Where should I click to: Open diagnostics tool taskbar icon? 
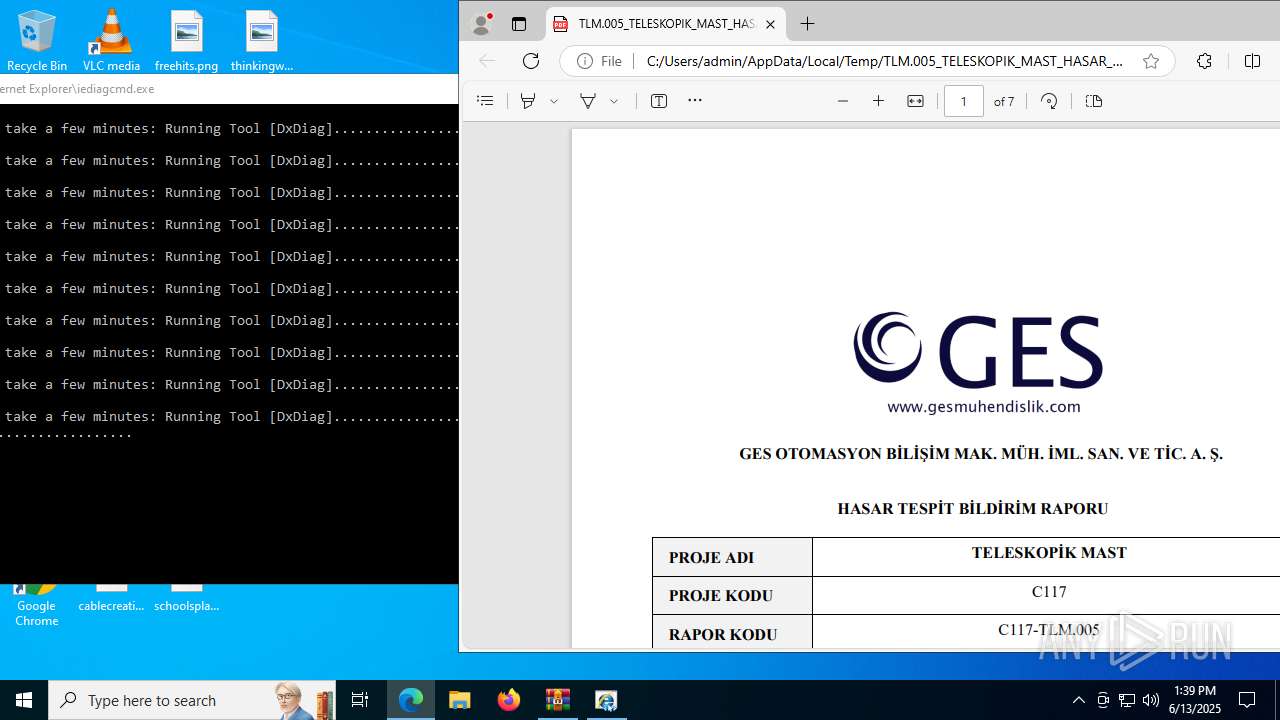pos(606,700)
